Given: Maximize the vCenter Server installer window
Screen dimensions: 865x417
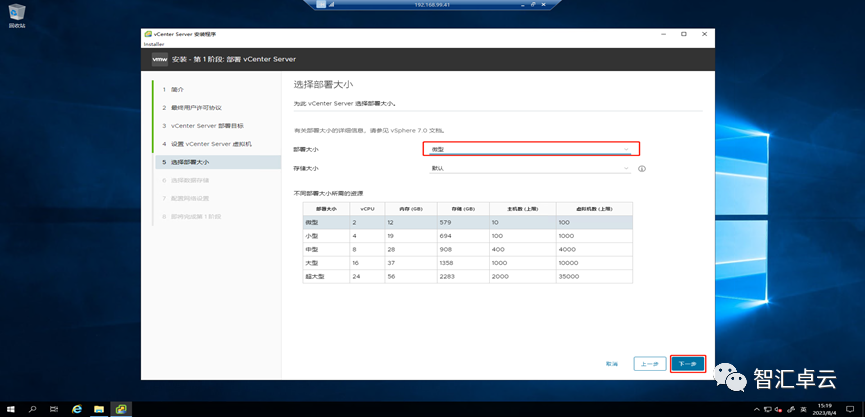Looking at the screenshot, I should [684, 34].
